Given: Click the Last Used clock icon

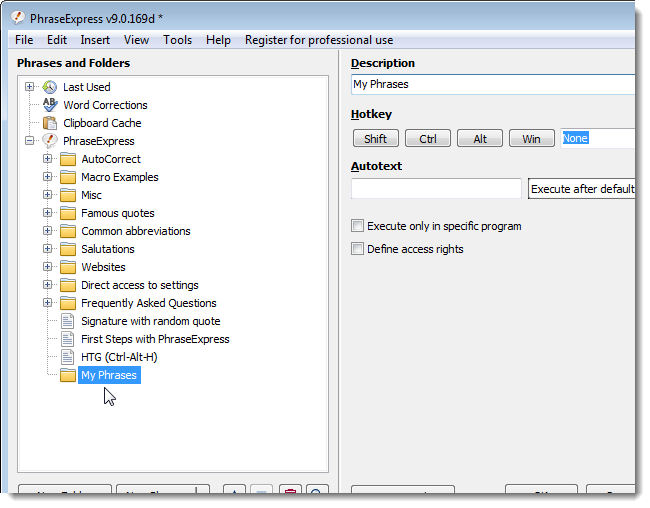Looking at the screenshot, I should (50, 87).
